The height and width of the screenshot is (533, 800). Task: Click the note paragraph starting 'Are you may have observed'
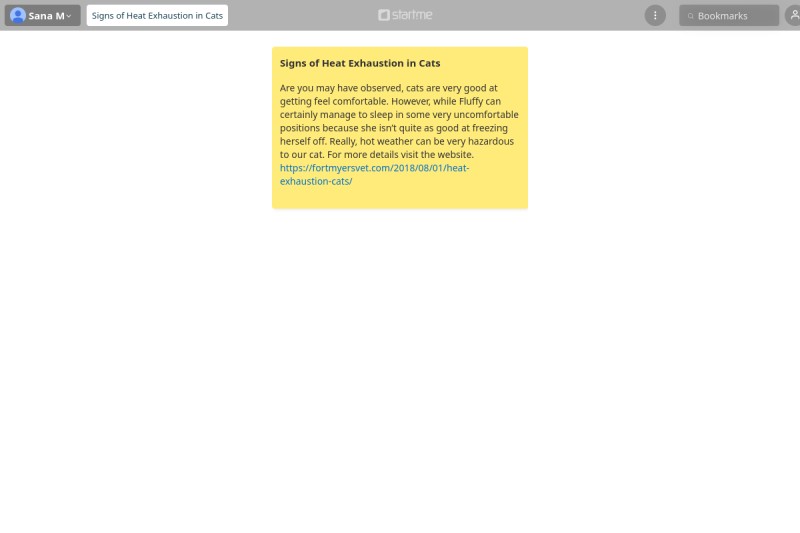[x=399, y=121]
